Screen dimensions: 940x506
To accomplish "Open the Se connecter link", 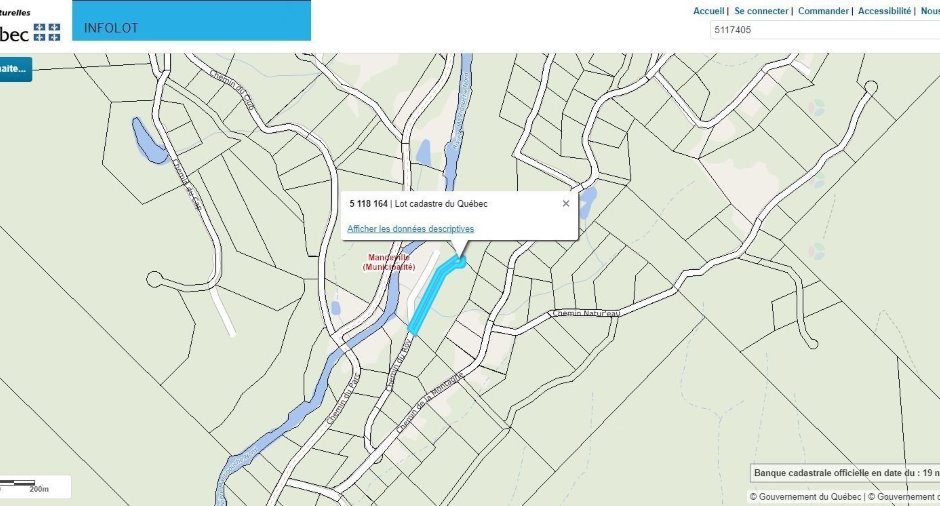I will pos(761,11).
